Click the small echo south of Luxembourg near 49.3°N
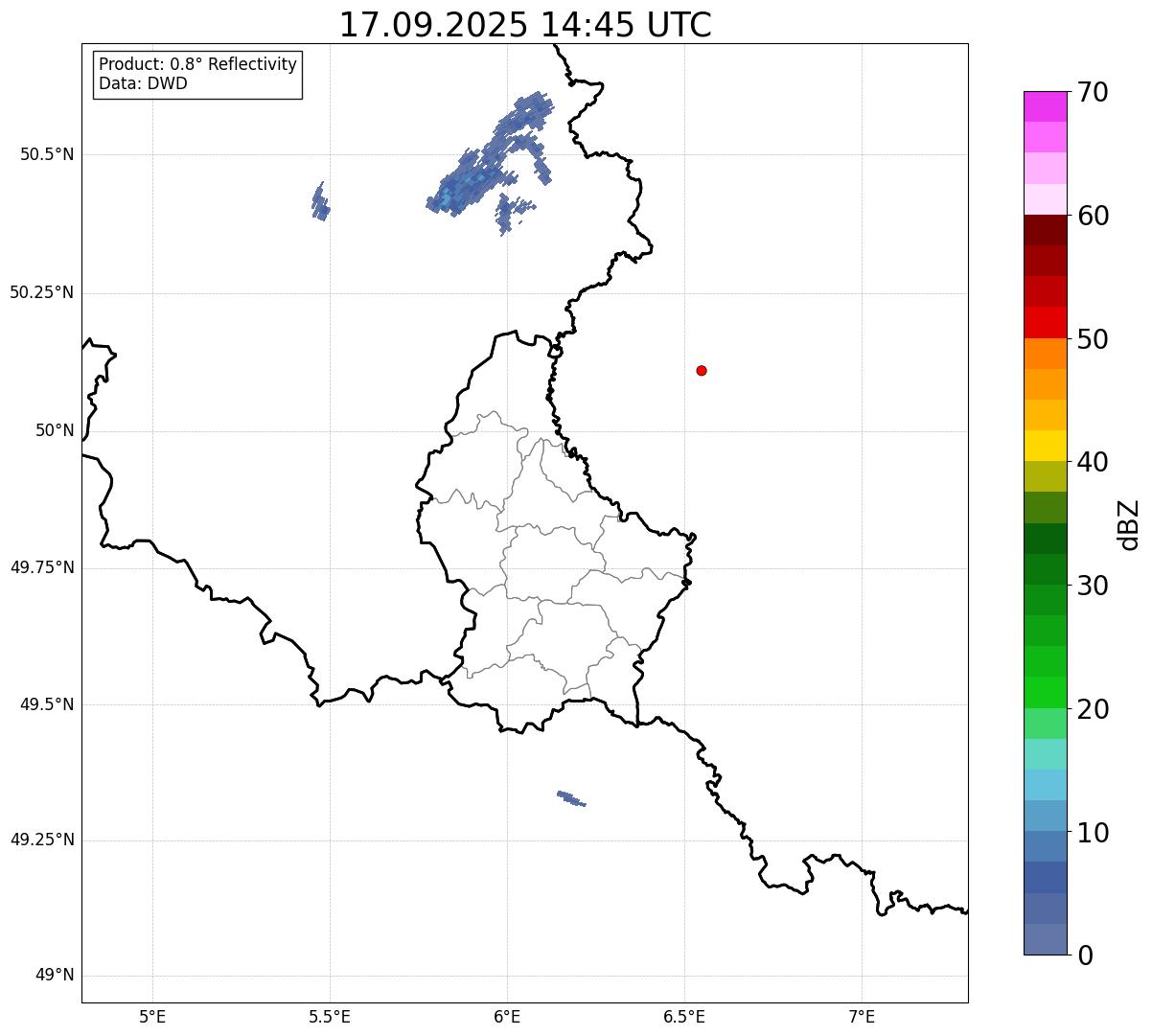The width and height of the screenshot is (1152, 1036). tap(571, 798)
